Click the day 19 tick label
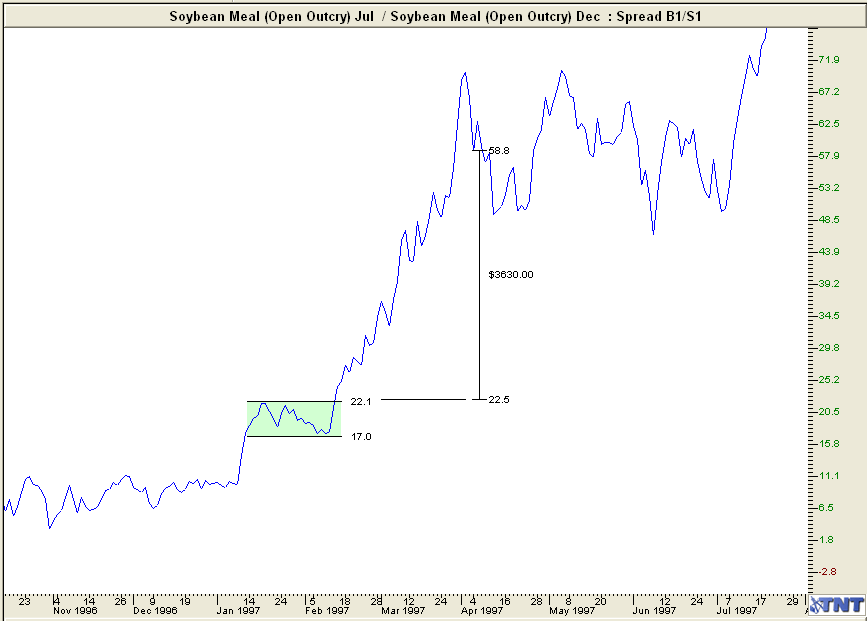Screen dimensions: 867x621 [185, 601]
